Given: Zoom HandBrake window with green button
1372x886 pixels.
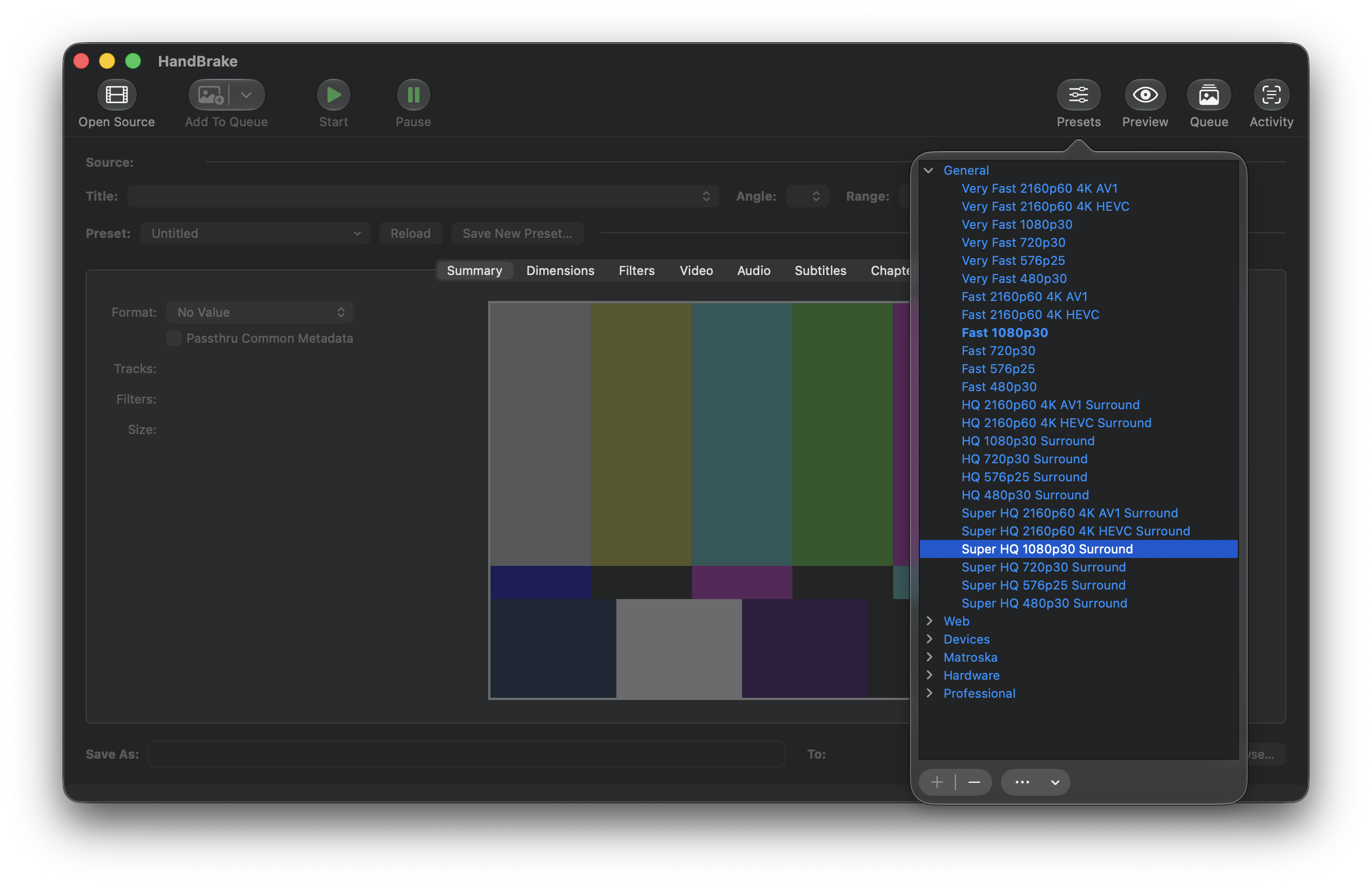Looking at the screenshot, I should [133, 61].
